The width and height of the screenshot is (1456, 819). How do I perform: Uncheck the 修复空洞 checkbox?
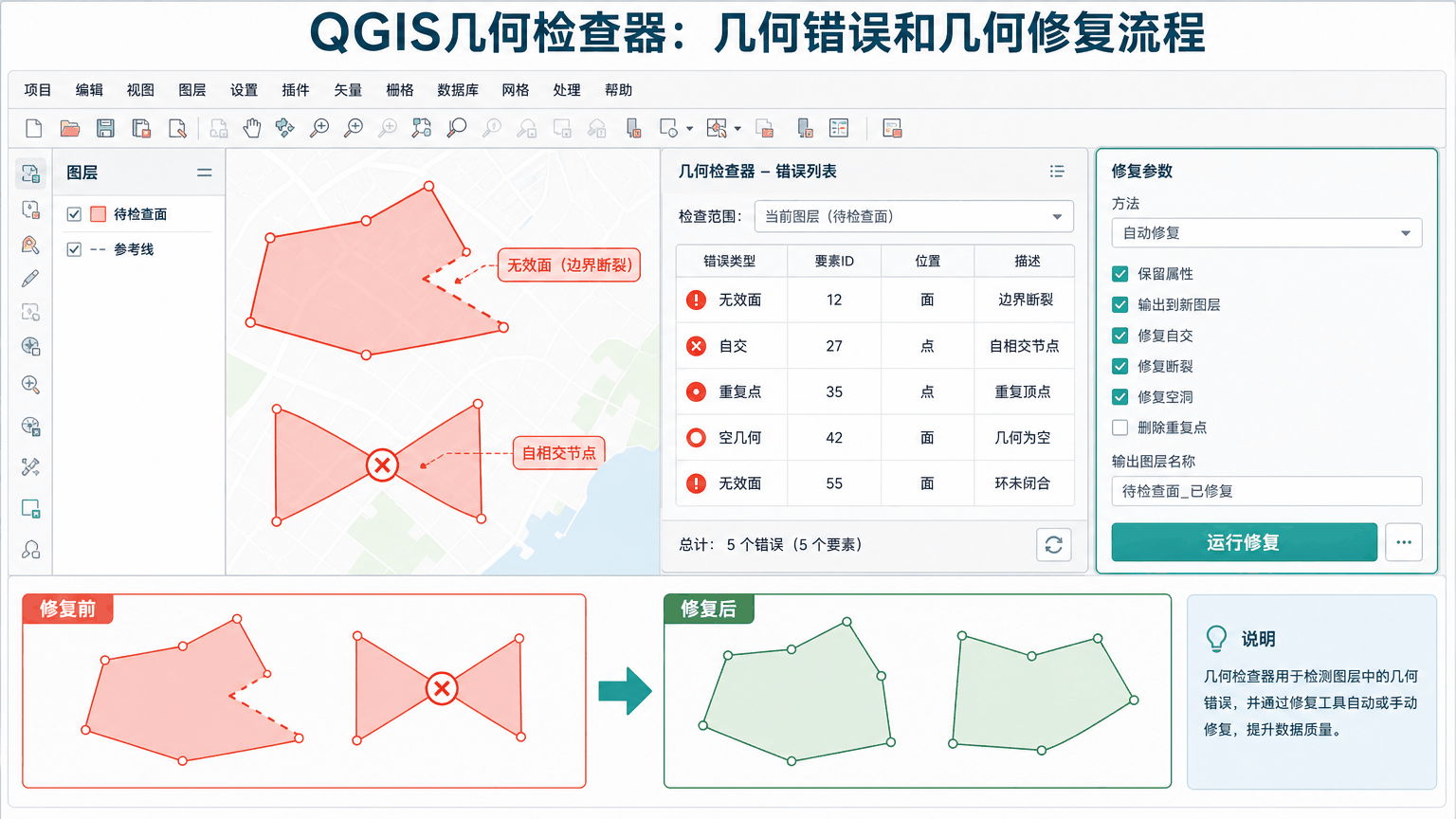[1120, 396]
